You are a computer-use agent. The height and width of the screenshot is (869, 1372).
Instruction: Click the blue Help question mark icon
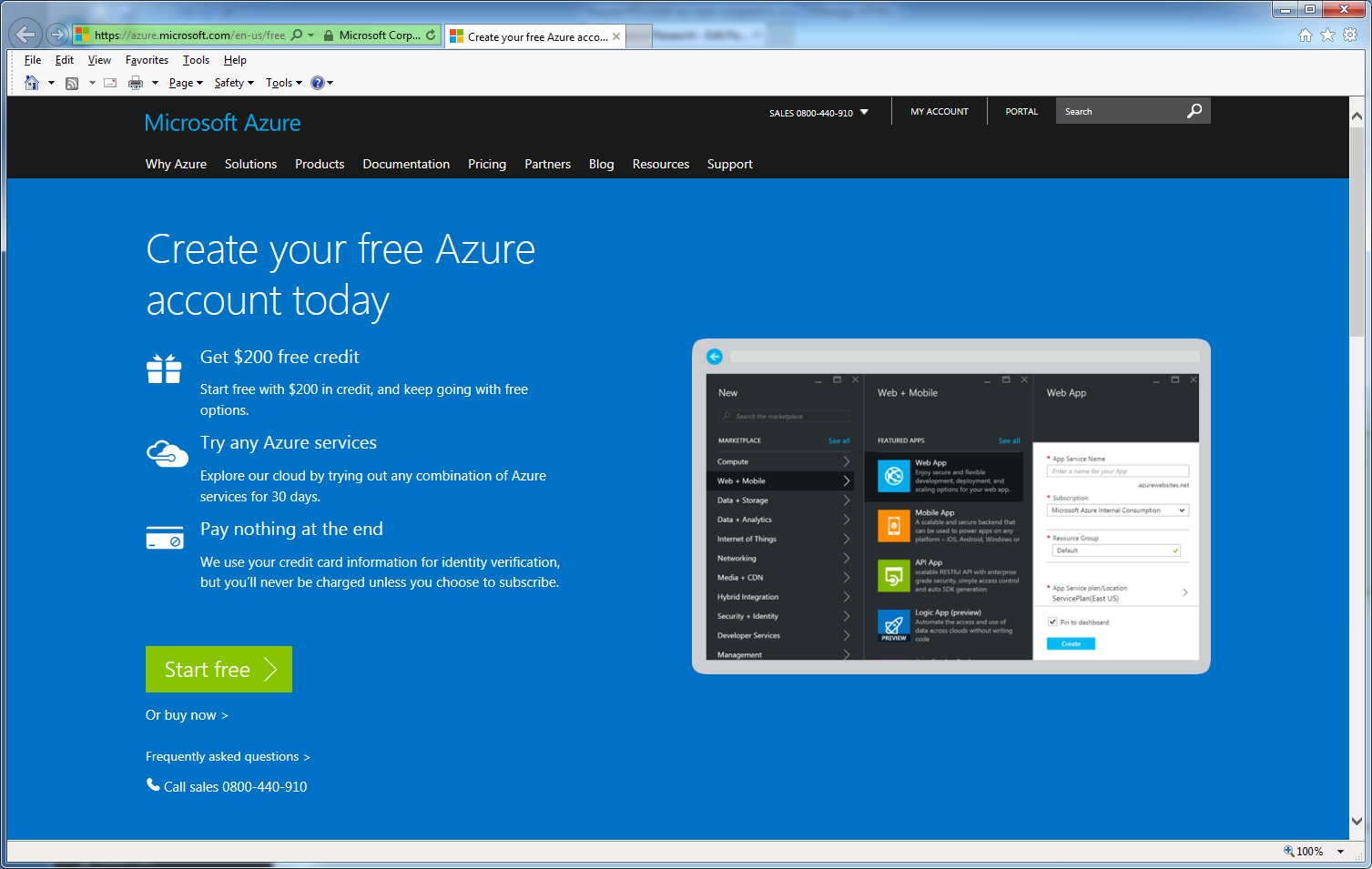[317, 83]
